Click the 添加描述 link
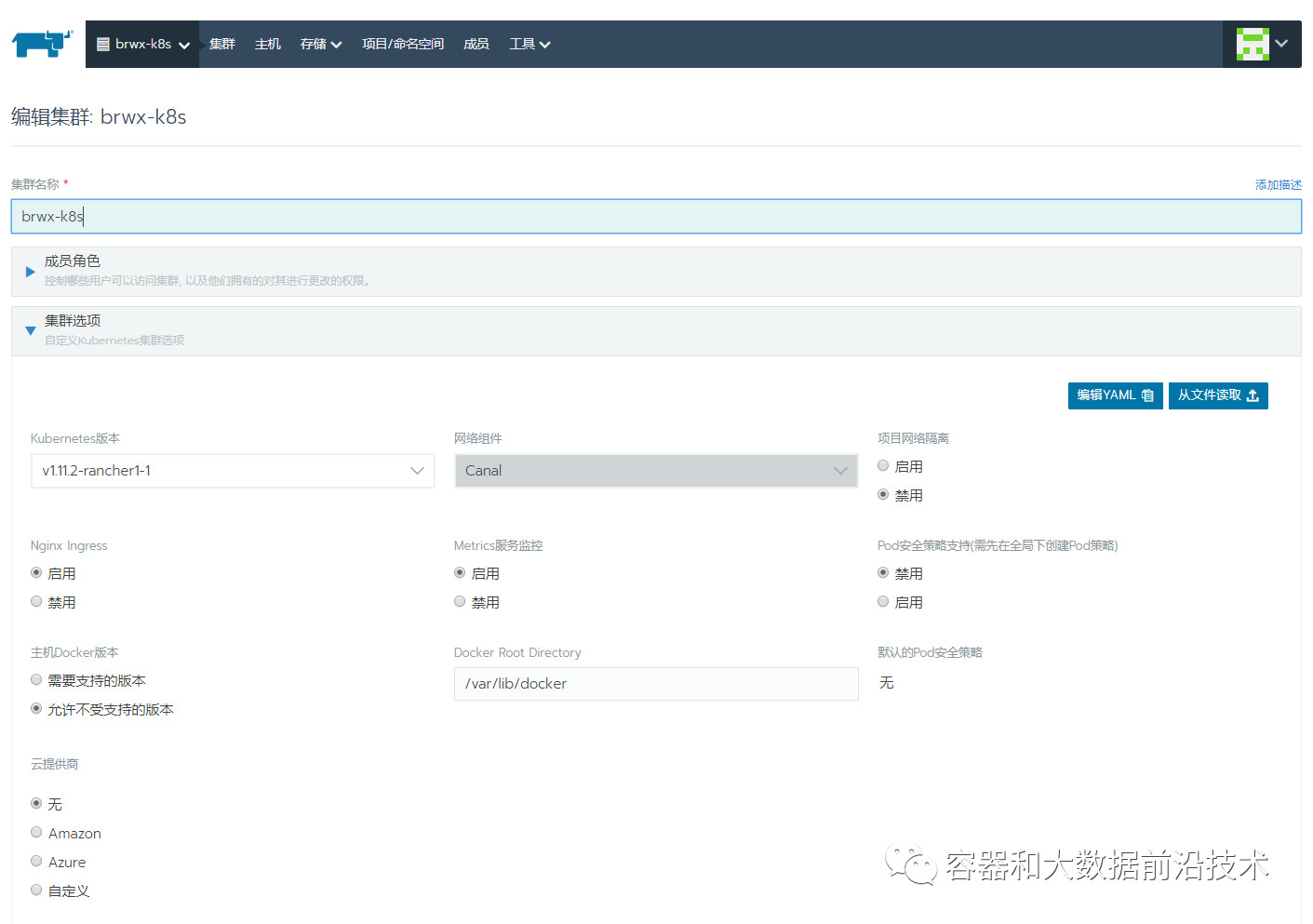The image size is (1313, 924). tap(1278, 184)
